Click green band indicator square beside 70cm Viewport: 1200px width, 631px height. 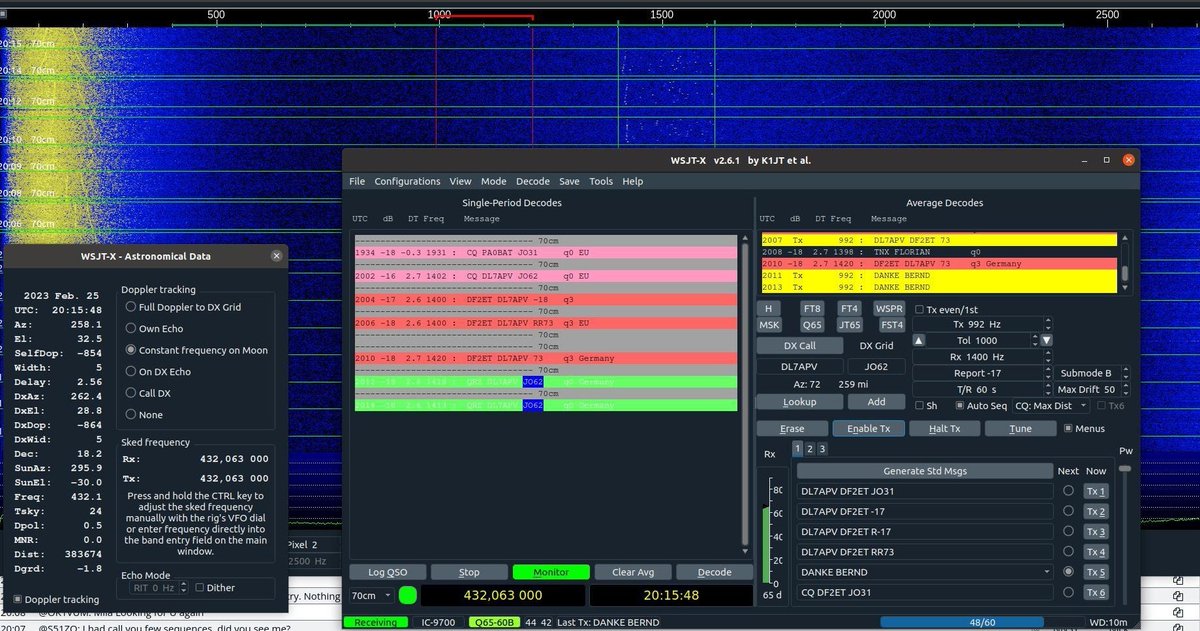point(408,595)
